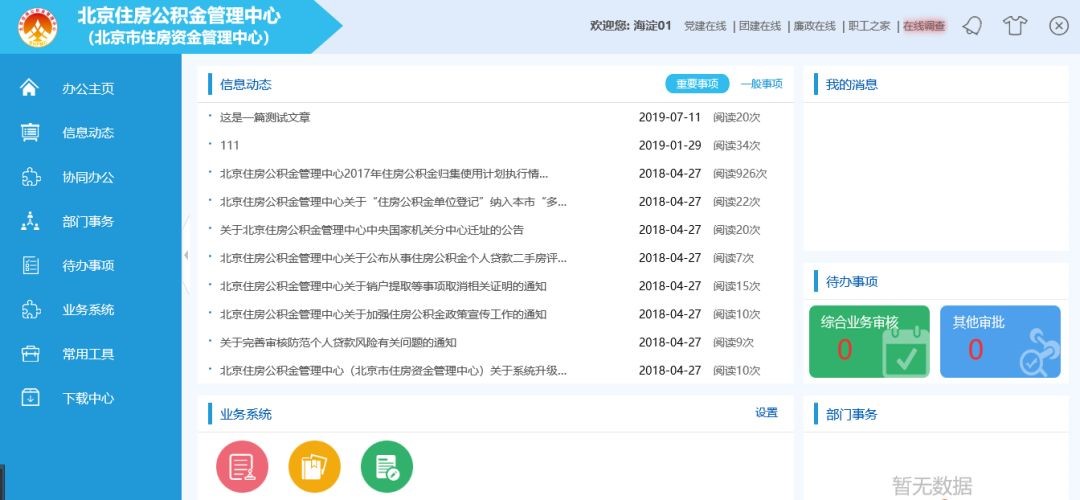Open the notification bell icon
Image resolution: width=1080 pixels, height=500 pixels.
click(x=972, y=26)
